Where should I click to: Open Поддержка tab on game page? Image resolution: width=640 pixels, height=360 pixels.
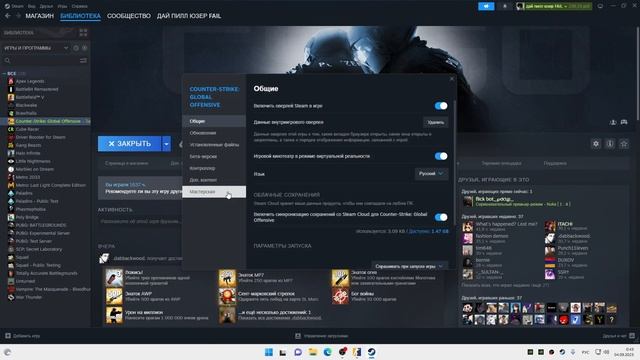click(555, 163)
